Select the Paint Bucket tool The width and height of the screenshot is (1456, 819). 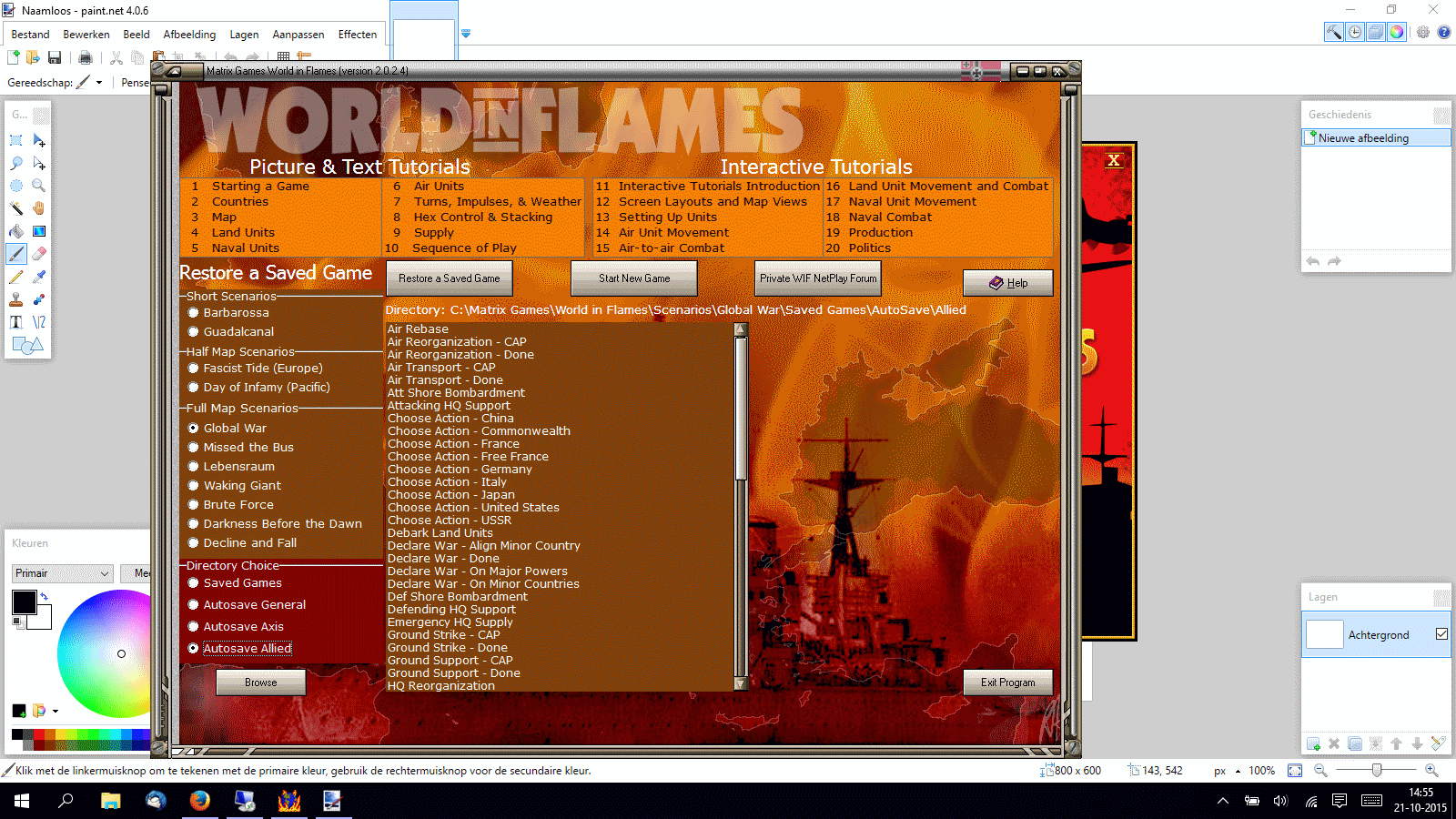[x=16, y=231]
